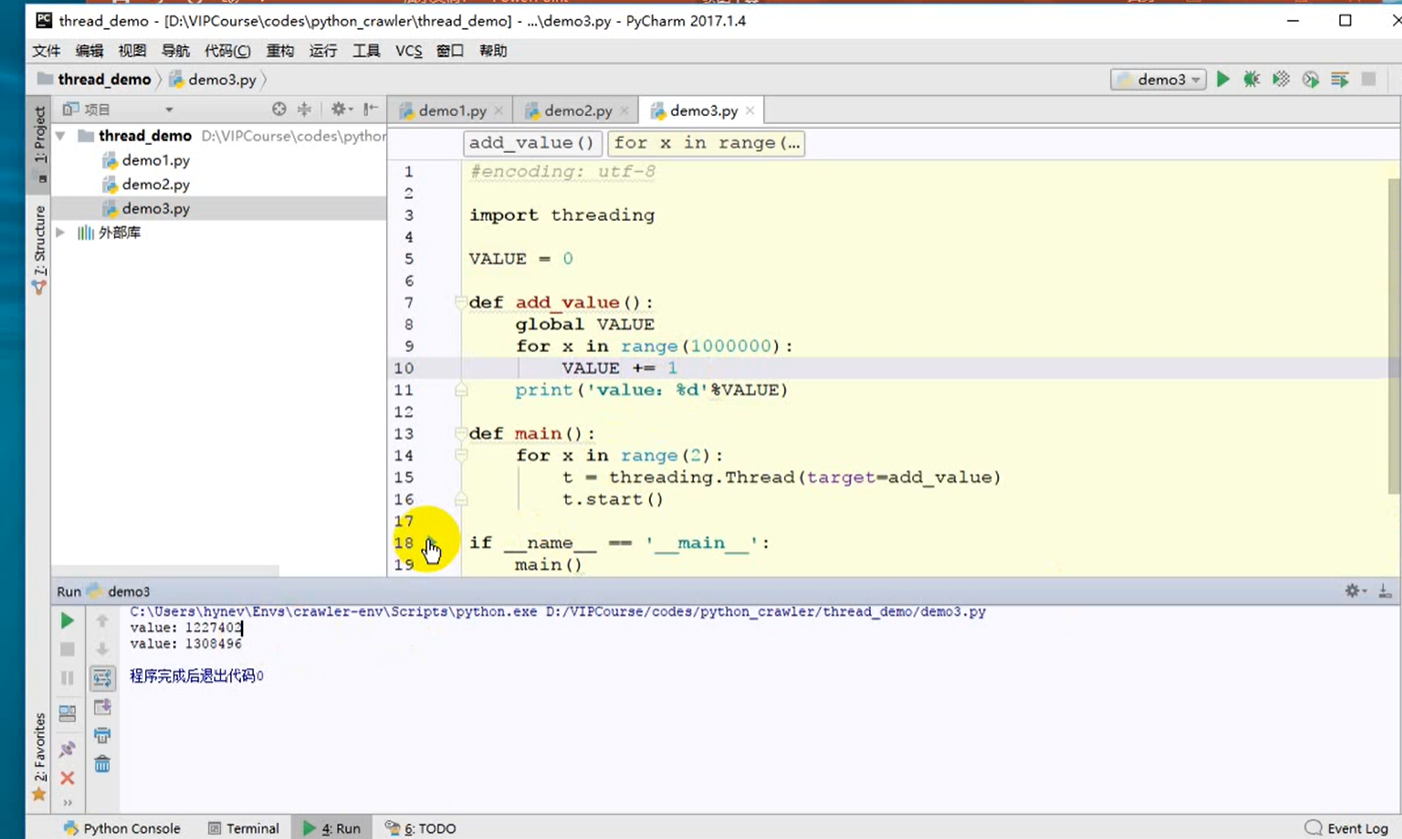
Task: Open the 帮助 menu
Action: [493, 51]
